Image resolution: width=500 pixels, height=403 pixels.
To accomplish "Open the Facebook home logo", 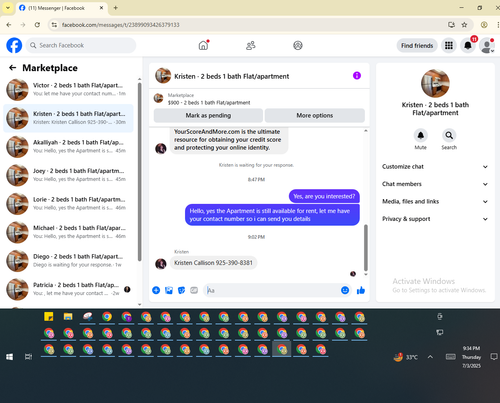I will (x=14, y=45).
